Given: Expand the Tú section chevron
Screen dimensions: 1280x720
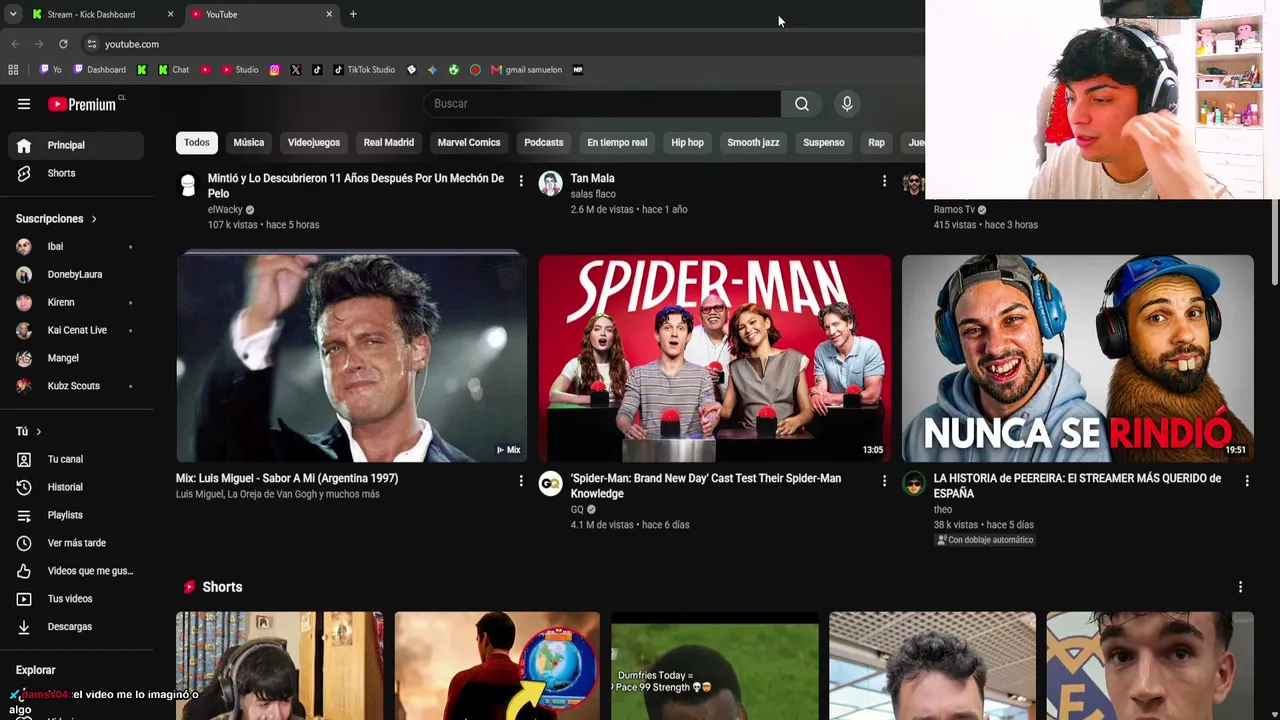Looking at the screenshot, I should pos(38,432).
